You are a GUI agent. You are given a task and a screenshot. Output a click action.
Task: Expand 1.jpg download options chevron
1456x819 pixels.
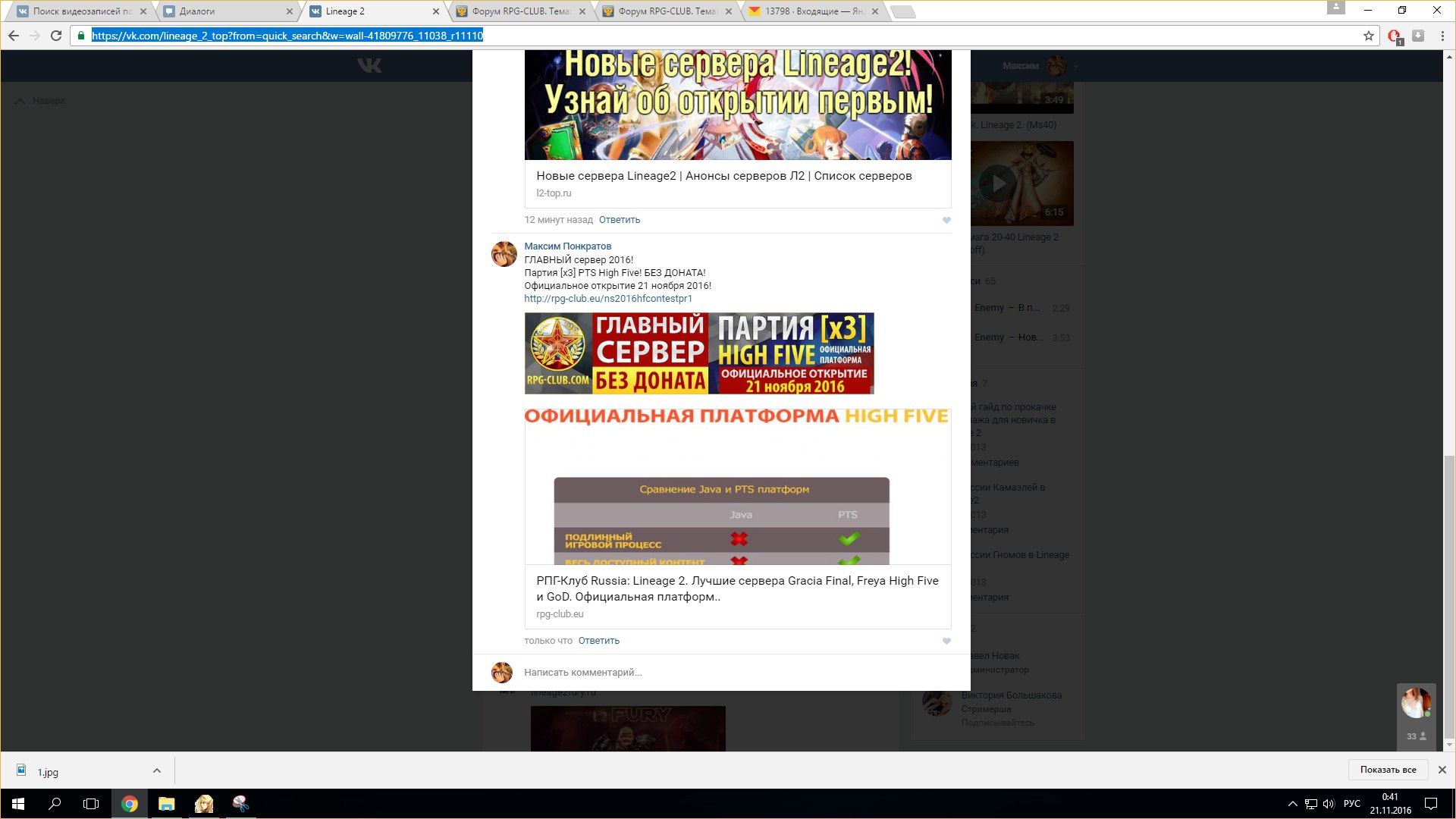click(x=156, y=770)
